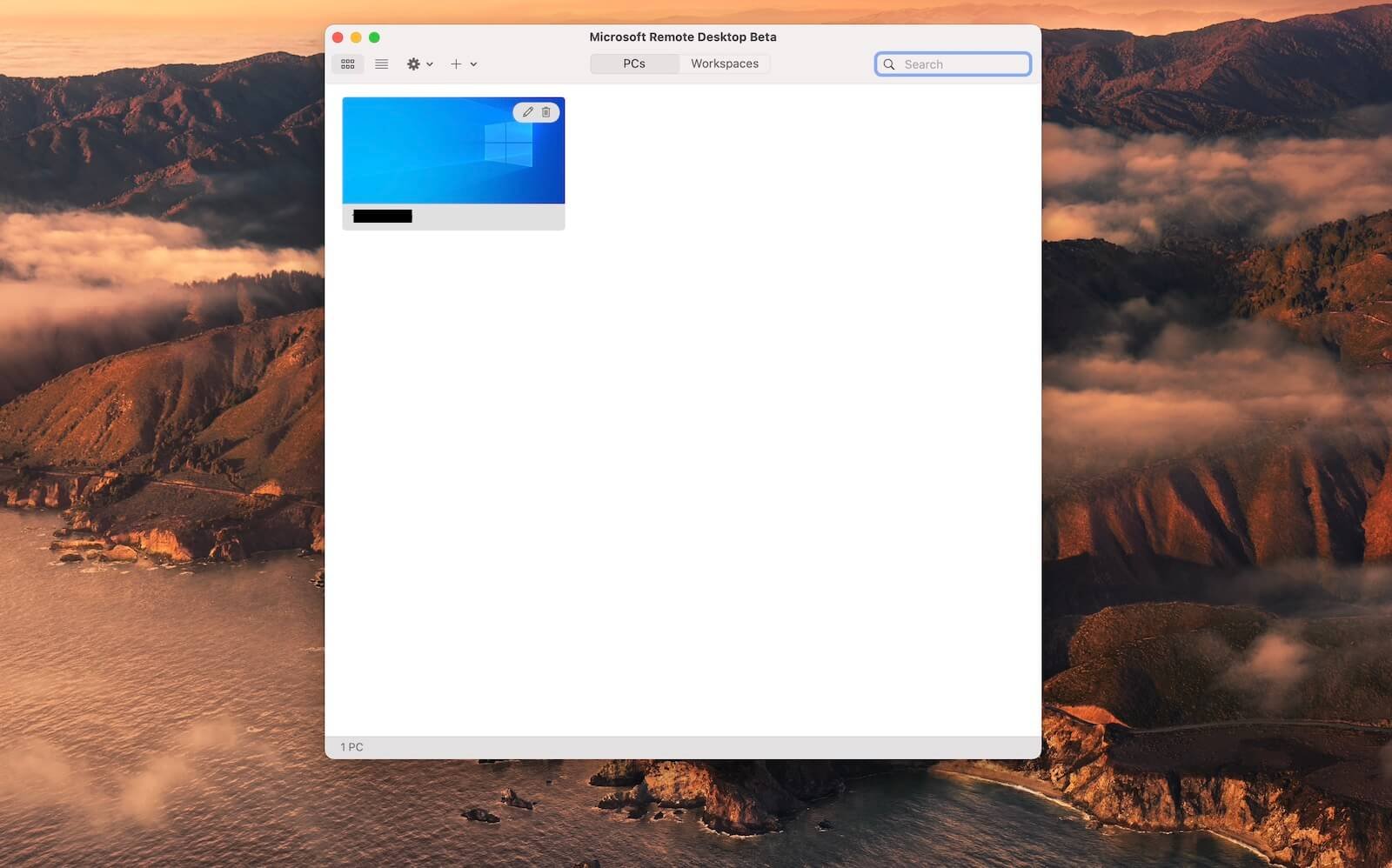Click the '1 PC' status bar text
The width and height of the screenshot is (1392, 868).
(351, 747)
